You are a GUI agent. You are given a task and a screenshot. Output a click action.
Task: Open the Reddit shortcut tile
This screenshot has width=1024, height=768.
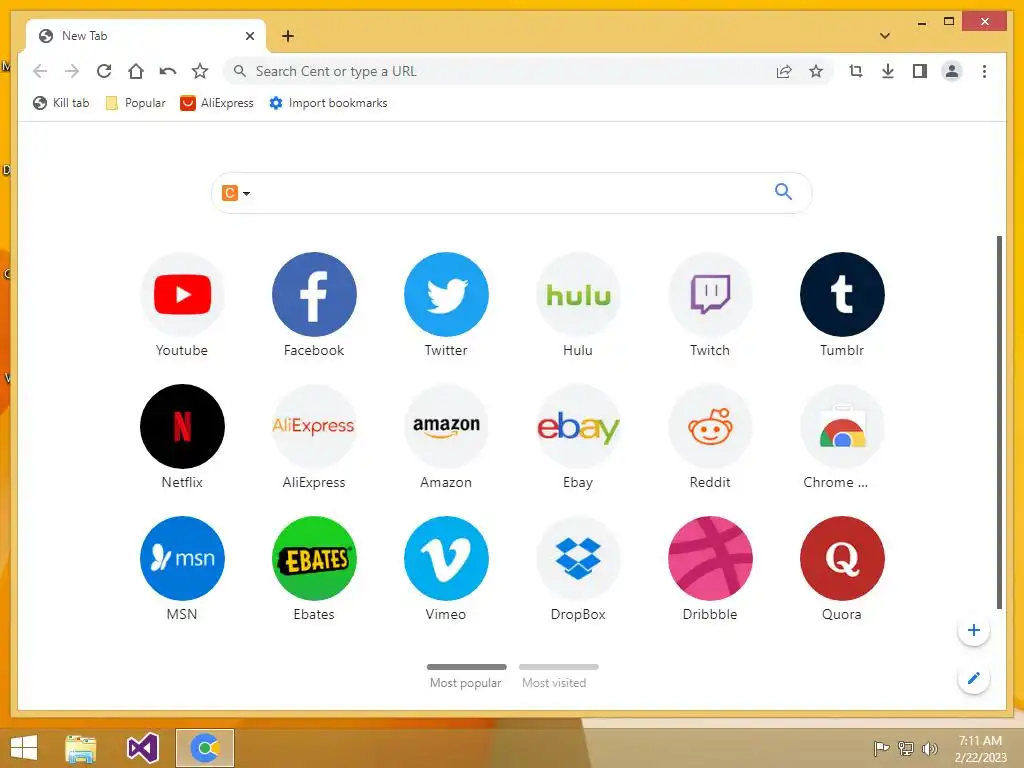pyautogui.click(x=710, y=426)
